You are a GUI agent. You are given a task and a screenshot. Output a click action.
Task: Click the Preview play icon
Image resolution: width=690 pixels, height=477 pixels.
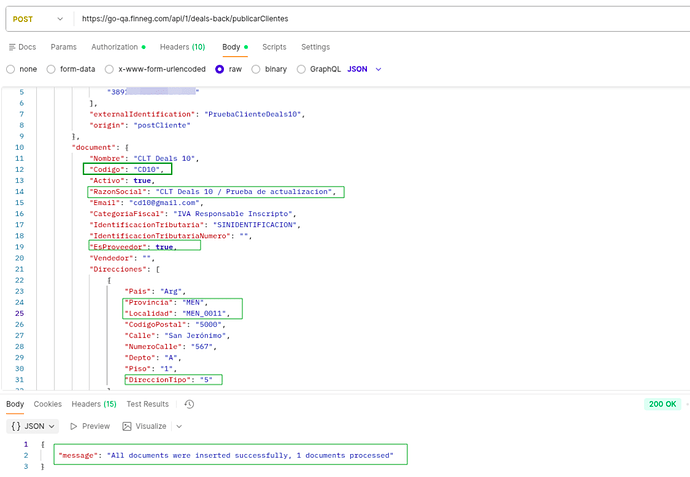point(89,426)
